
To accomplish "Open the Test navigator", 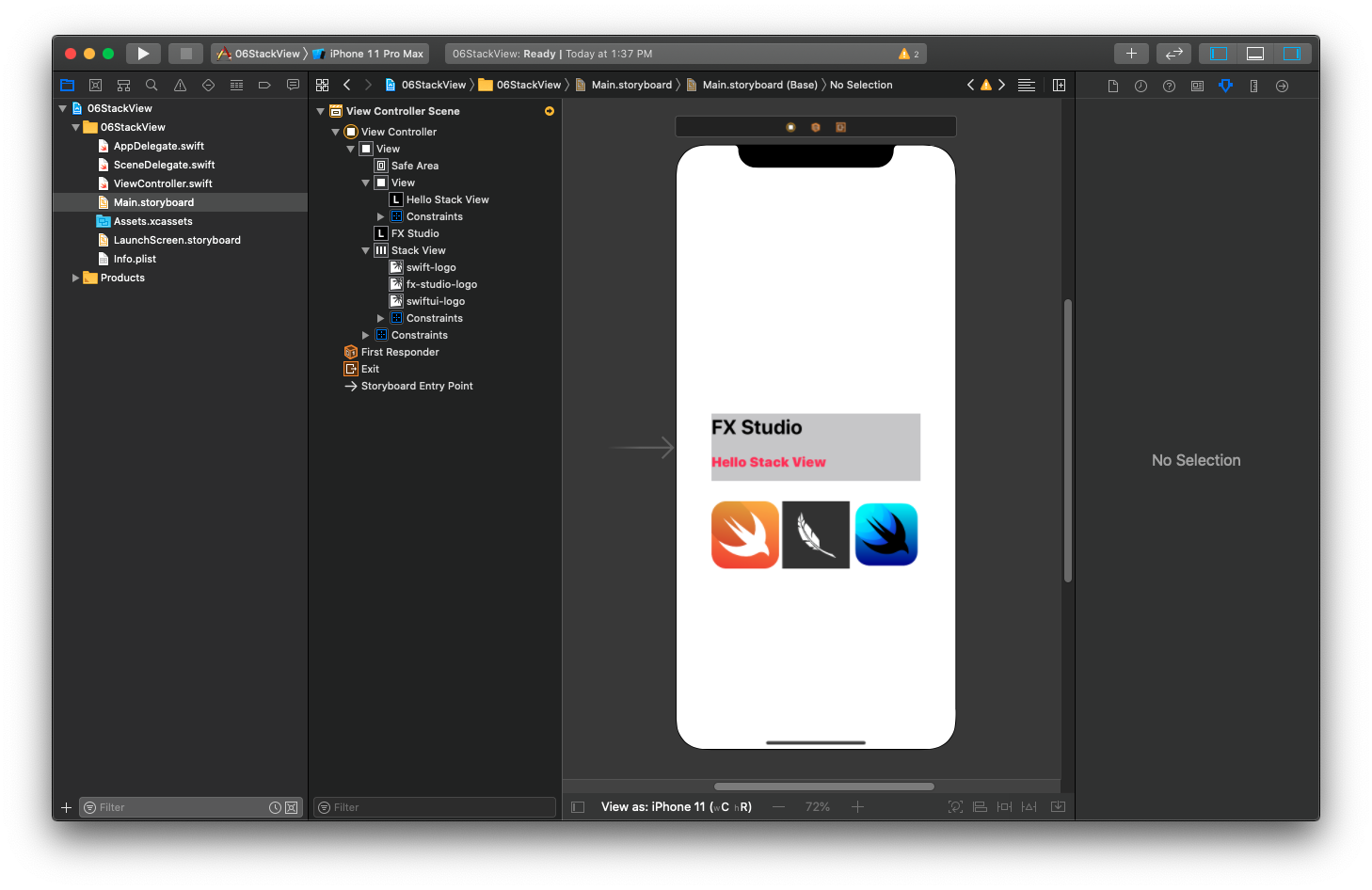I will pos(208,85).
